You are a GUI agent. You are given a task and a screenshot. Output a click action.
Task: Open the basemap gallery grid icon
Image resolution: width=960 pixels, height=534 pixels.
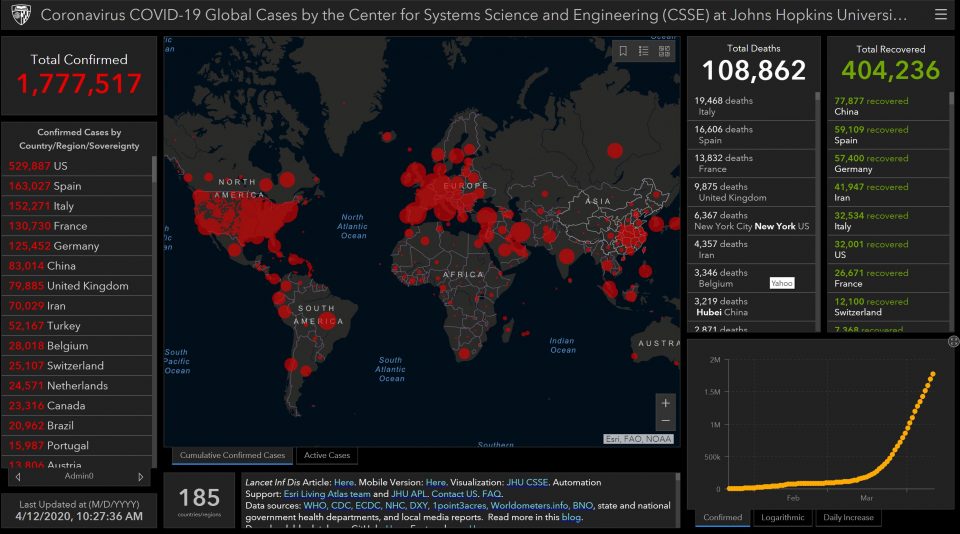665,51
